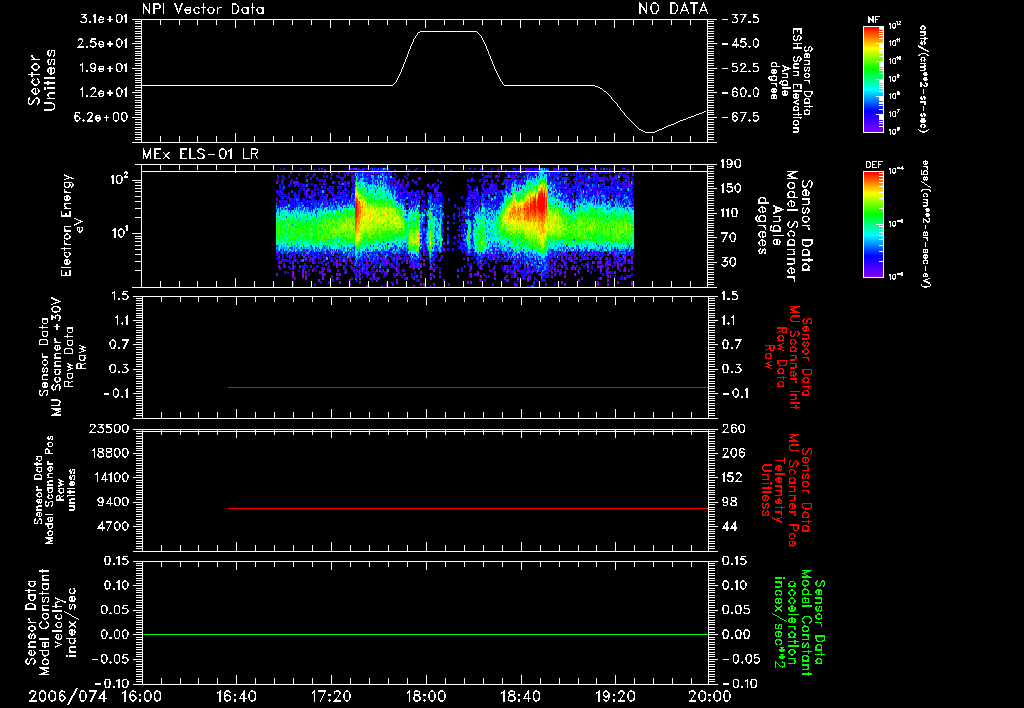Image resolution: width=1024 pixels, height=708 pixels.
Task: Click the 17:20 time axis label
Action: click(x=332, y=696)
